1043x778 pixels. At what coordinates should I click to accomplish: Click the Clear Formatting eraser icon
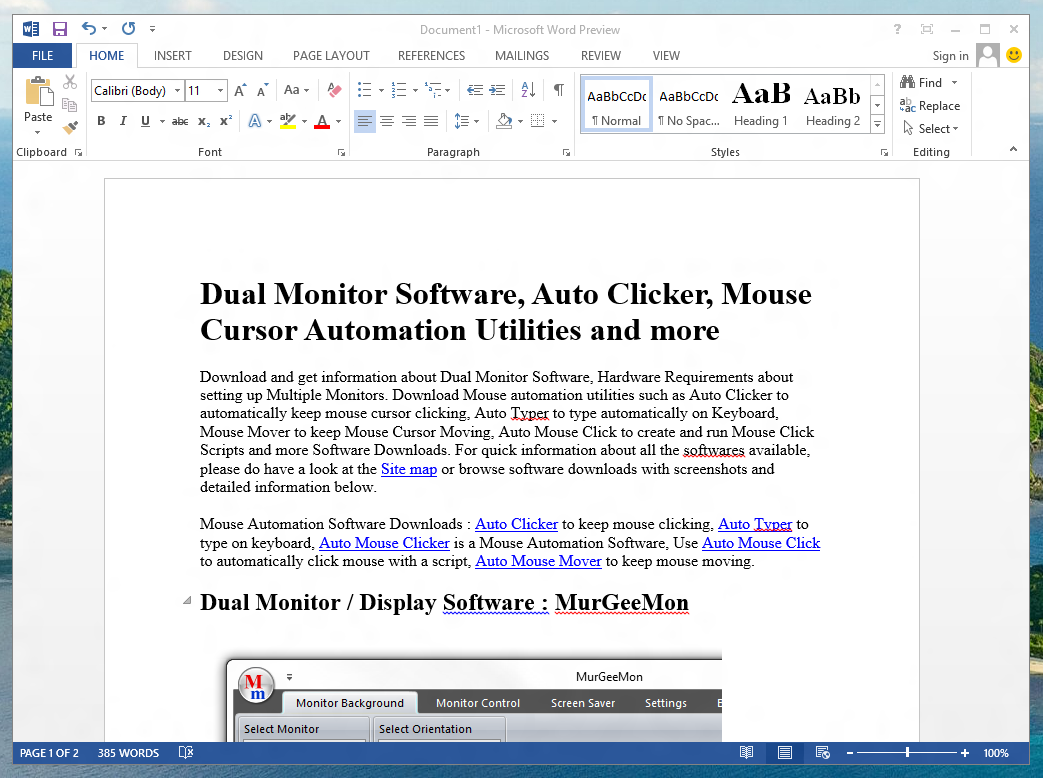334,90
